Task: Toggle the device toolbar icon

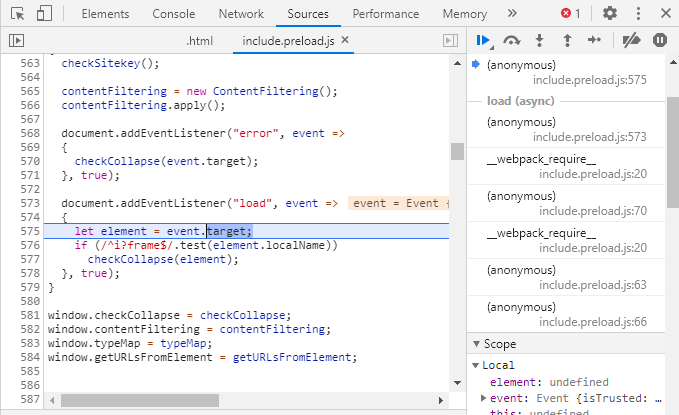Action: (44, 13)
